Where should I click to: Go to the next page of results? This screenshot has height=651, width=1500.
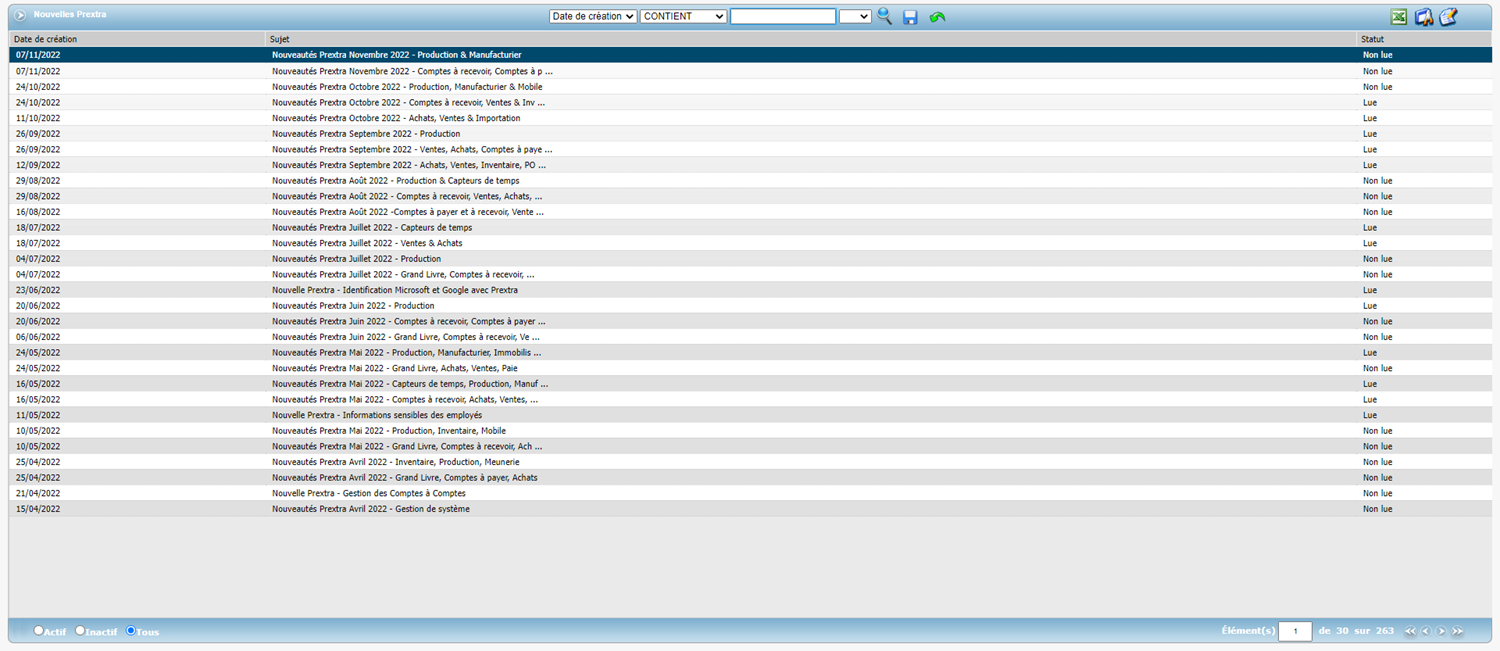tap(1442, 631)
